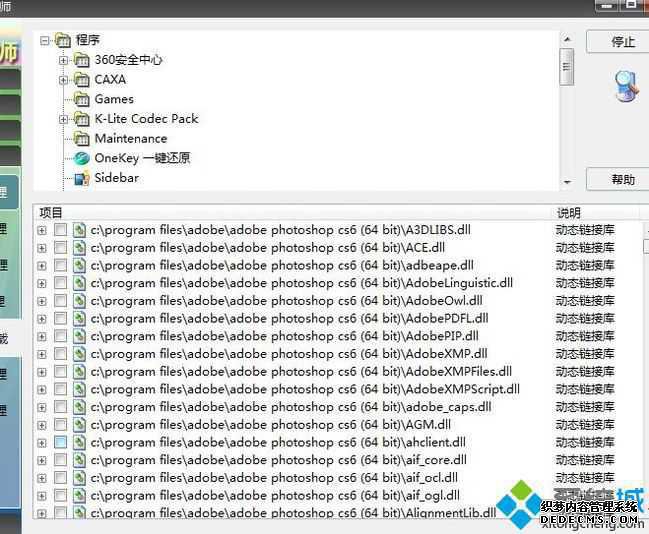
Task: Select the OneKey 一键还原 icon
Action: click(x=82, y=158)
